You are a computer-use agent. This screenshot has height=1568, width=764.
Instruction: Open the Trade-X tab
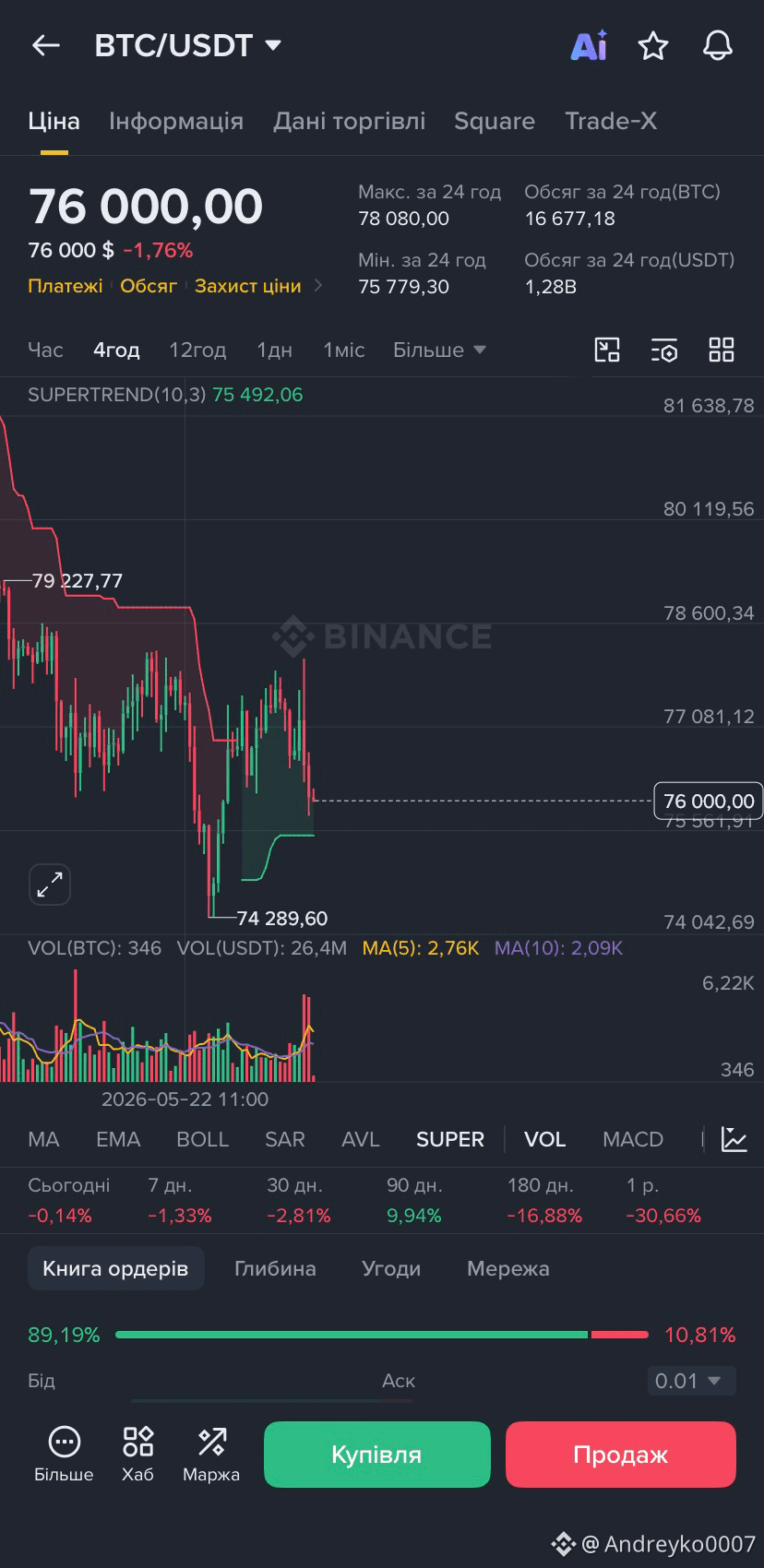(611, 121)
